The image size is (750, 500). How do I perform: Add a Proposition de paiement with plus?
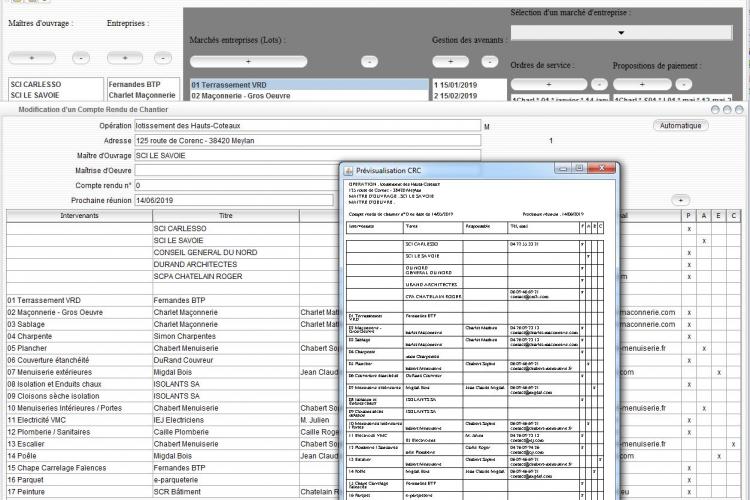click(642, 84)
